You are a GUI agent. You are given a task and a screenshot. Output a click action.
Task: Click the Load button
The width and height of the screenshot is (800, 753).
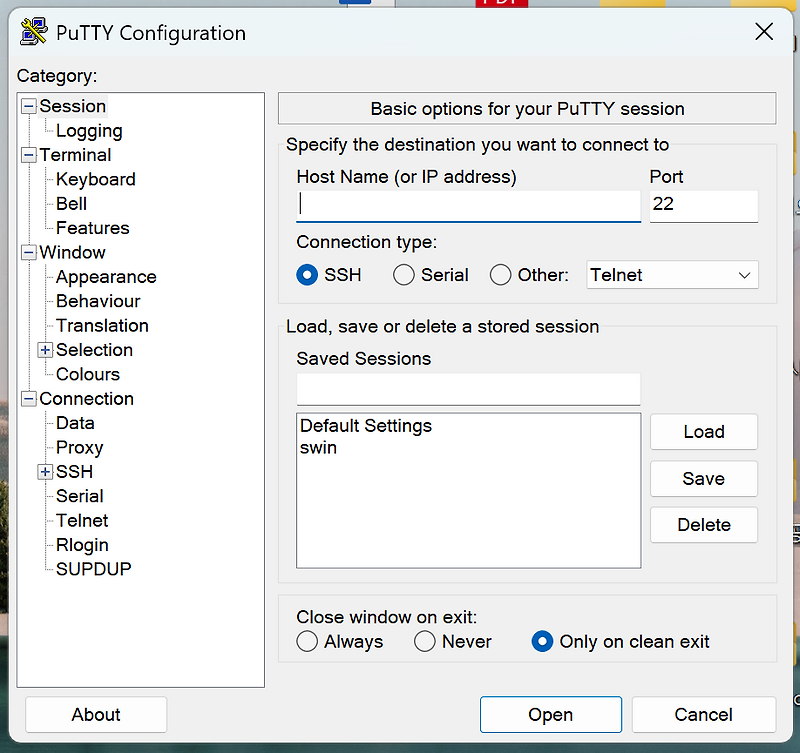coord(703,432)
